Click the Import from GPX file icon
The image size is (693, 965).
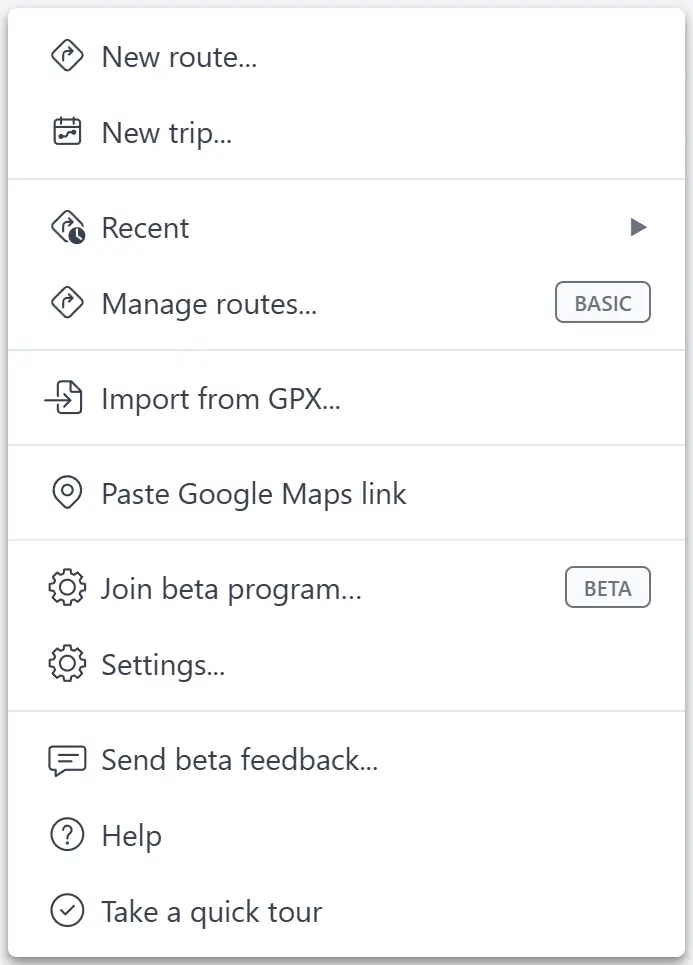tap(64, 398)
